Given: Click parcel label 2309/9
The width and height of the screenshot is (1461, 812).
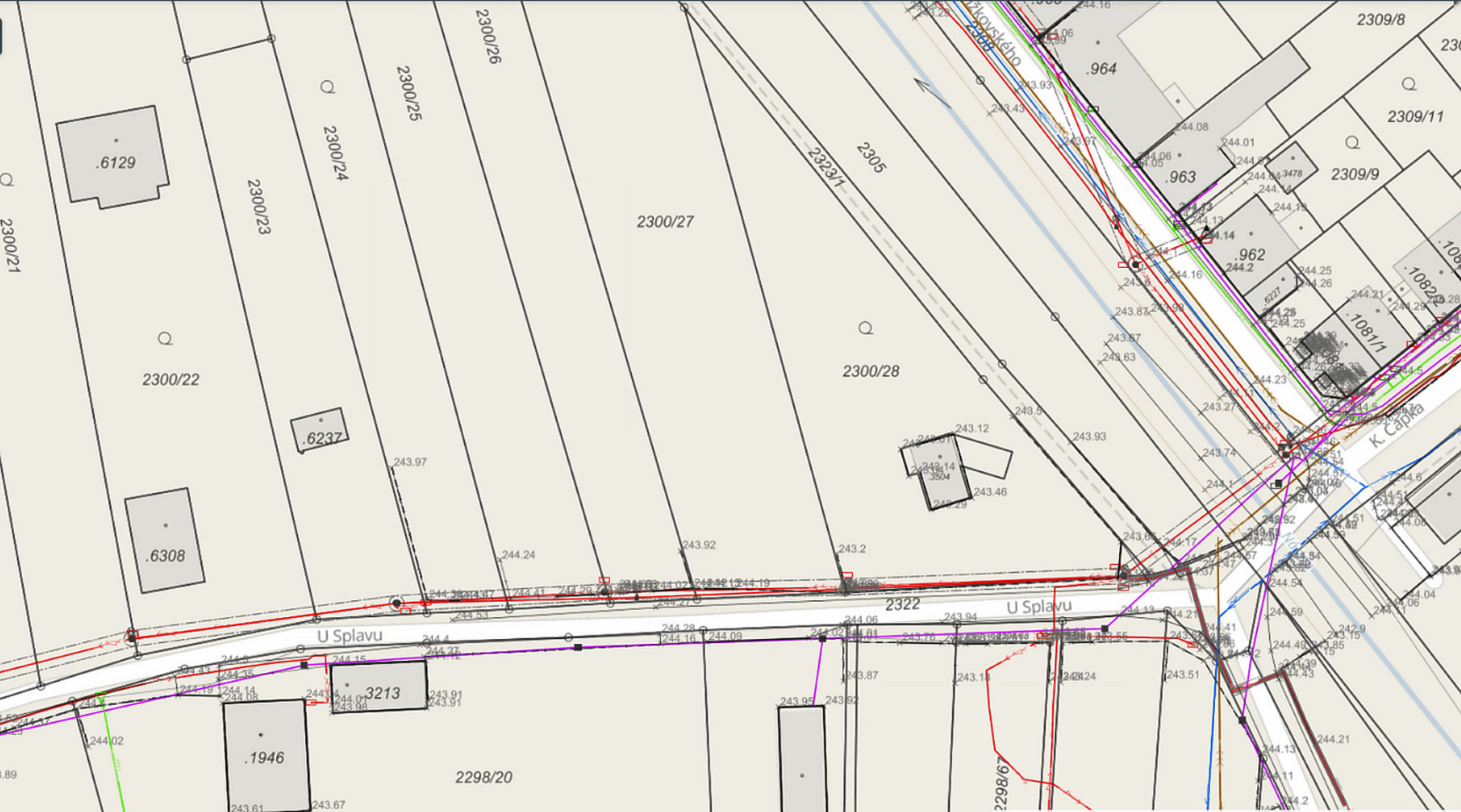Looking at the screenshot, I should (1355, 174).
